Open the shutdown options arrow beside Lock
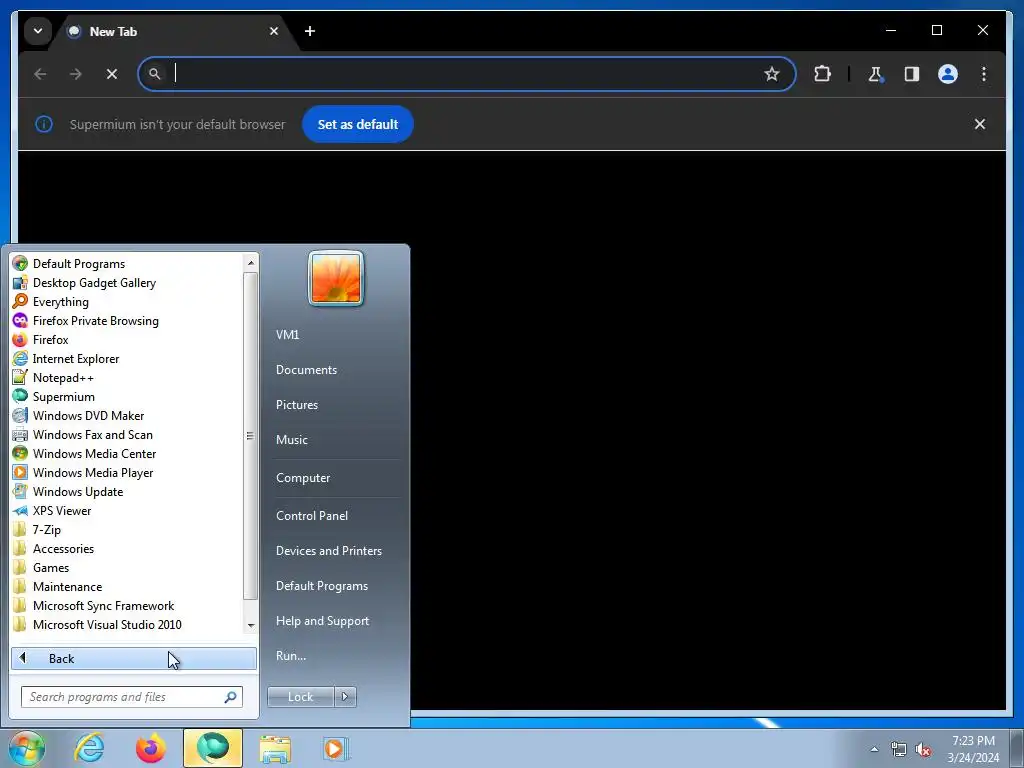The width and height of the screenshot is (1024, 768). pyautogui.click(x=345, y=697)
